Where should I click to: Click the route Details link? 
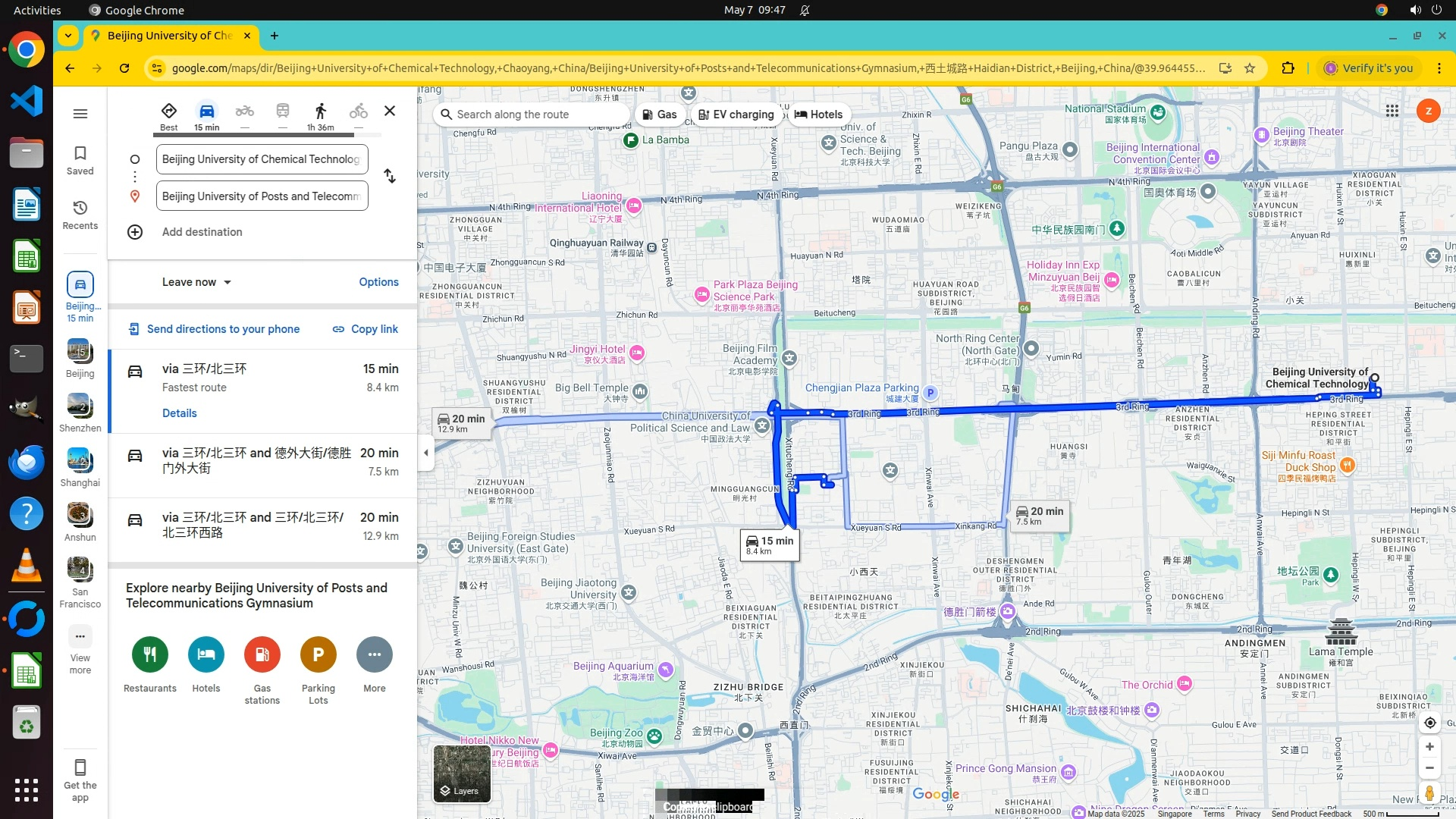[179, 413]
